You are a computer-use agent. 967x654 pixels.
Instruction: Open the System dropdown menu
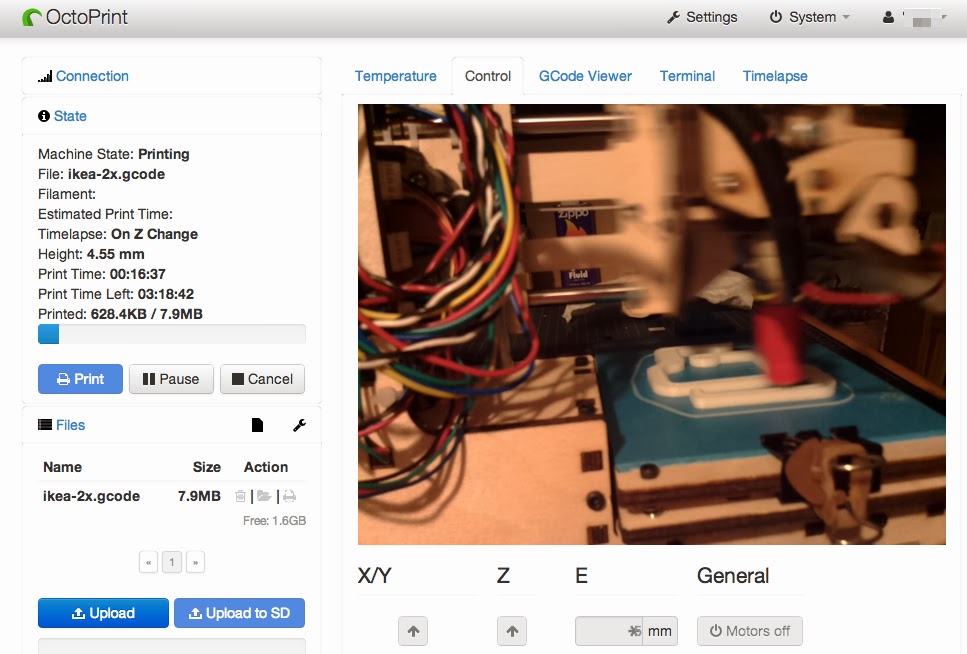(810, 17)
